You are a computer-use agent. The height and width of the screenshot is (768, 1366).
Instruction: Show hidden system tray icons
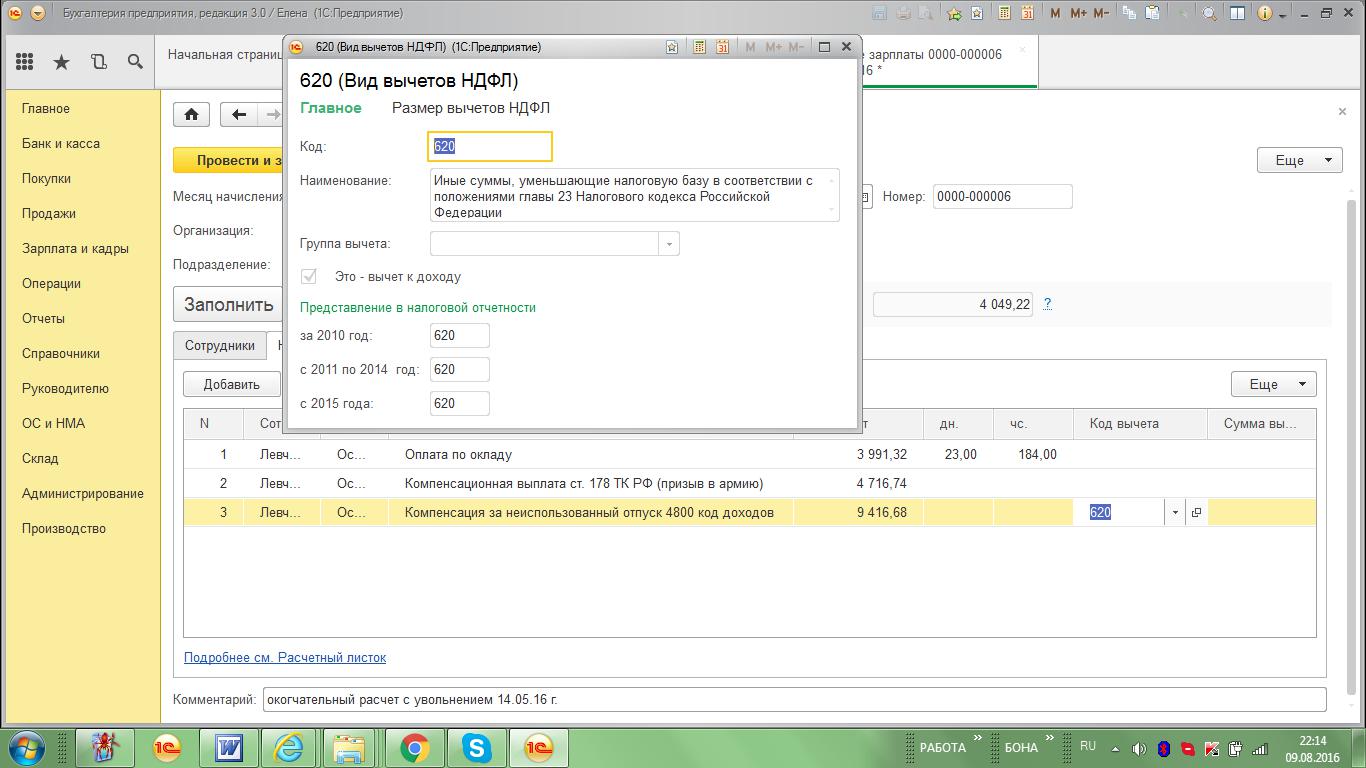[x=1117, y=748]
